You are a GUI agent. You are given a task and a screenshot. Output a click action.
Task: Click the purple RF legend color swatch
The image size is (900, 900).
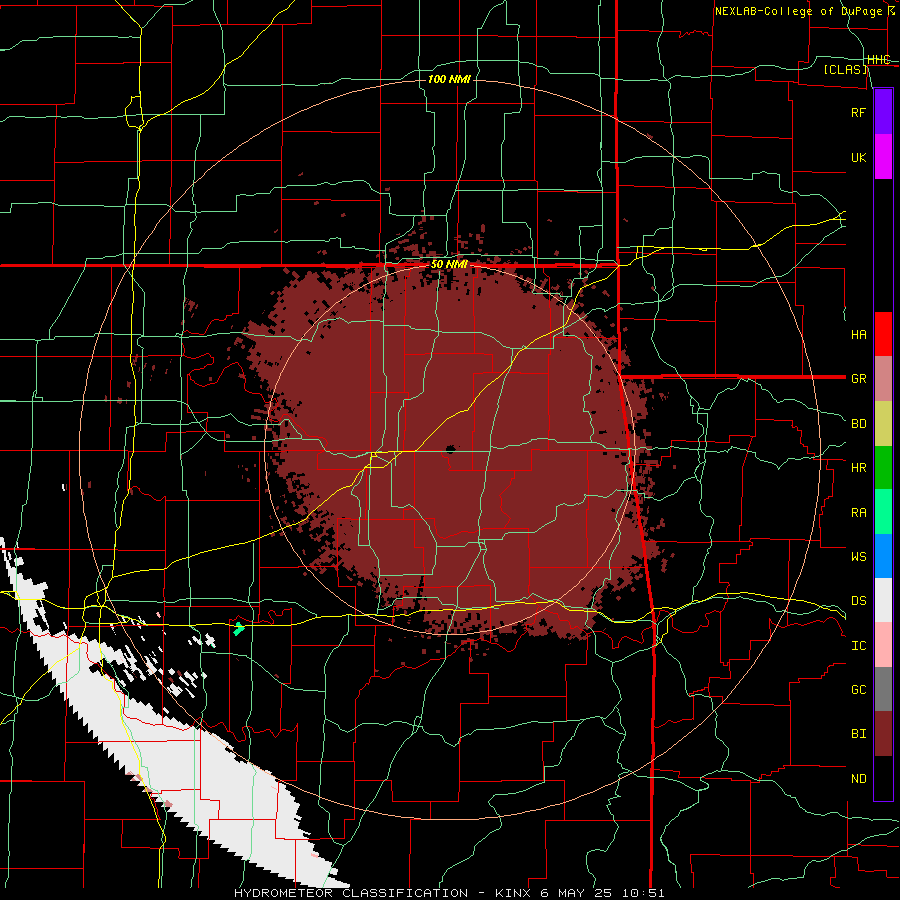[x=883, y=112]
